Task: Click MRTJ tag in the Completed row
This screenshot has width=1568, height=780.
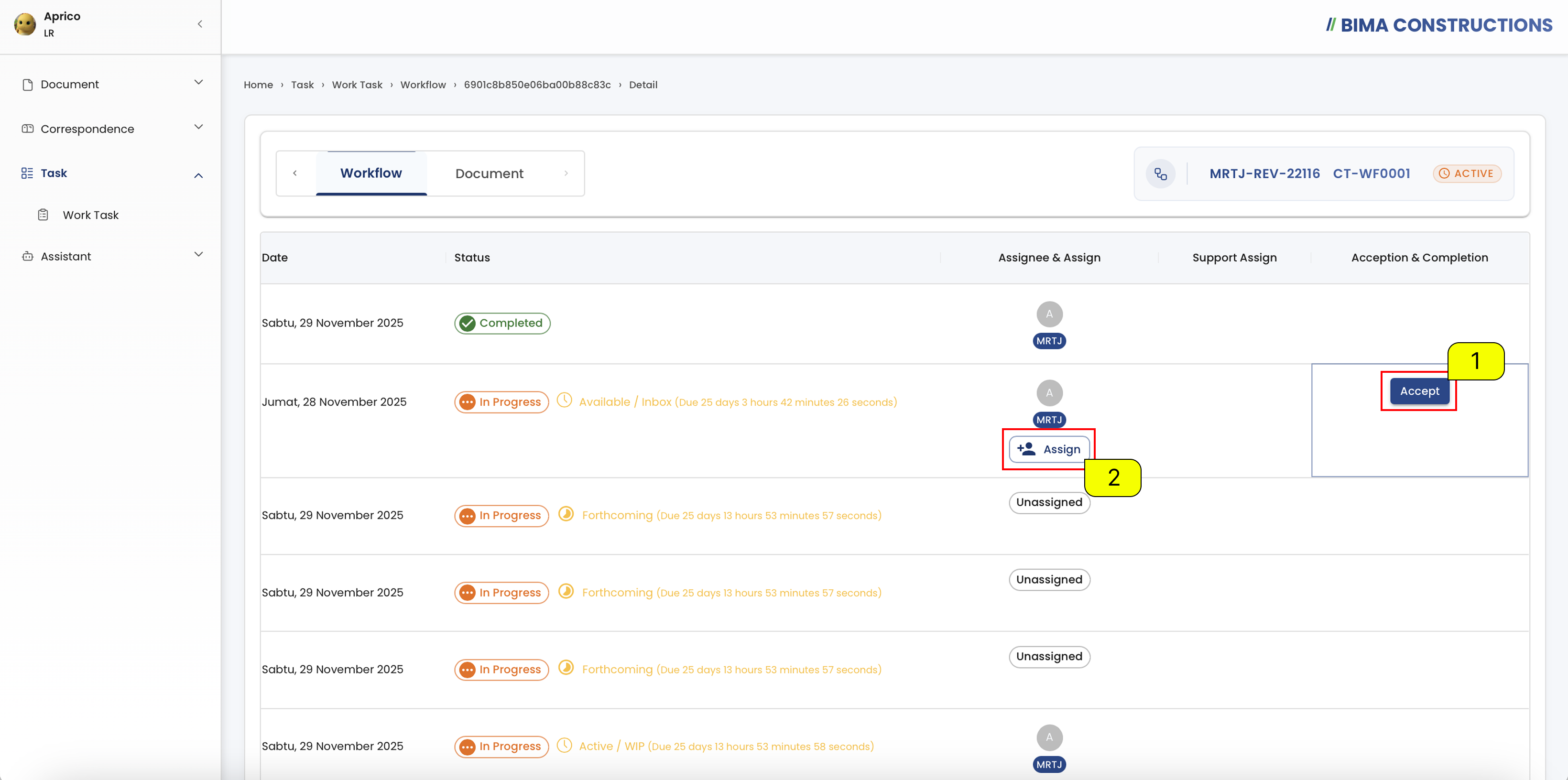Action: tap(1049, 341)
